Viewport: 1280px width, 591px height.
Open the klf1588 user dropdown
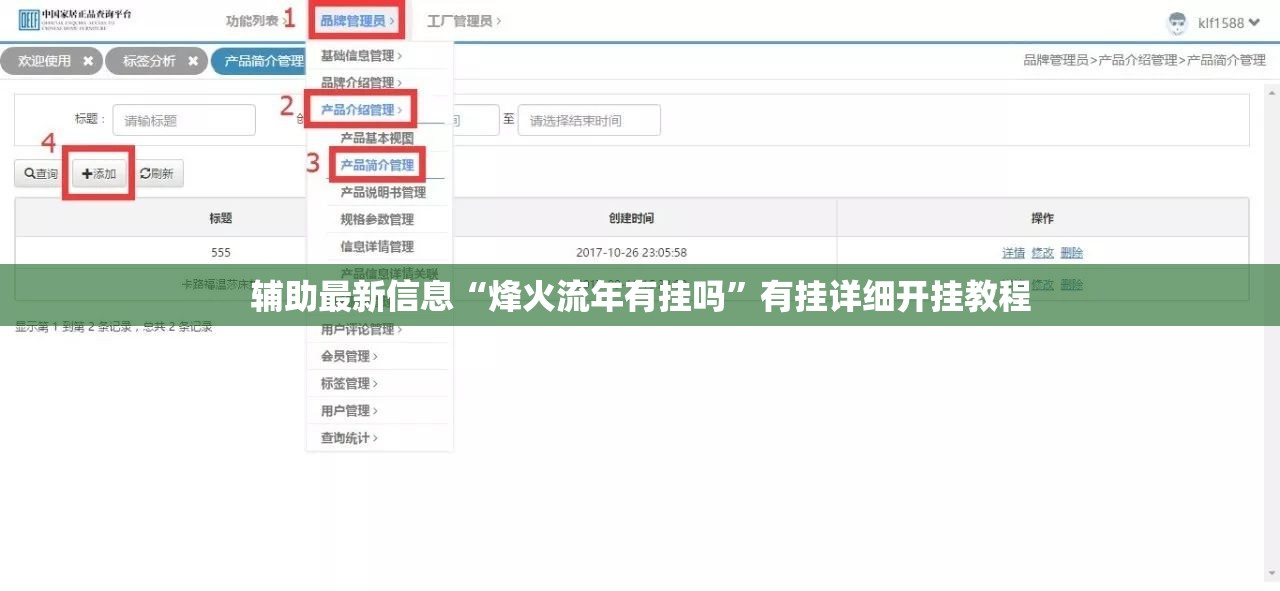click(1228, 22)
